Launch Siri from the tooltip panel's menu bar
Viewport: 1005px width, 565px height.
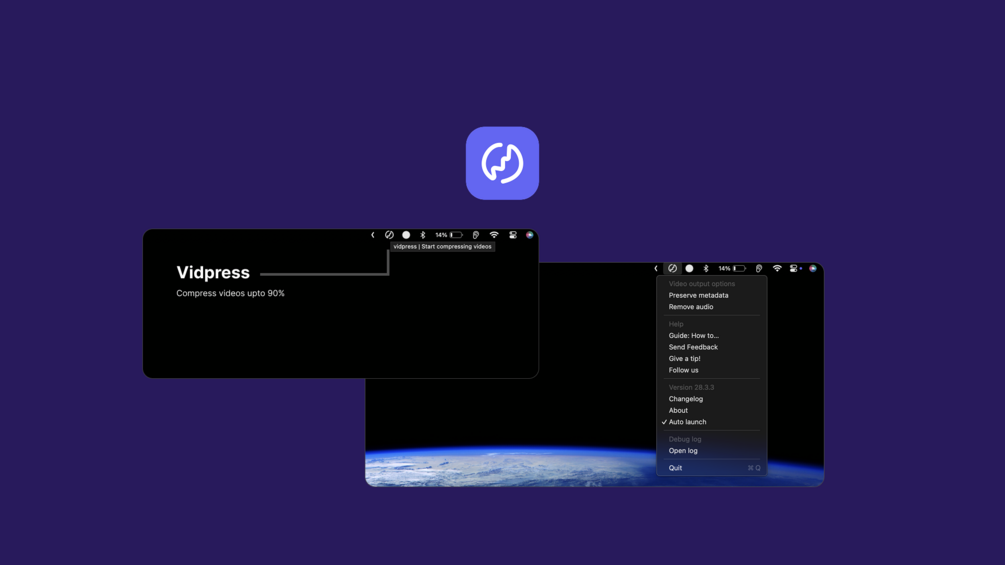[x=529, y=235]
